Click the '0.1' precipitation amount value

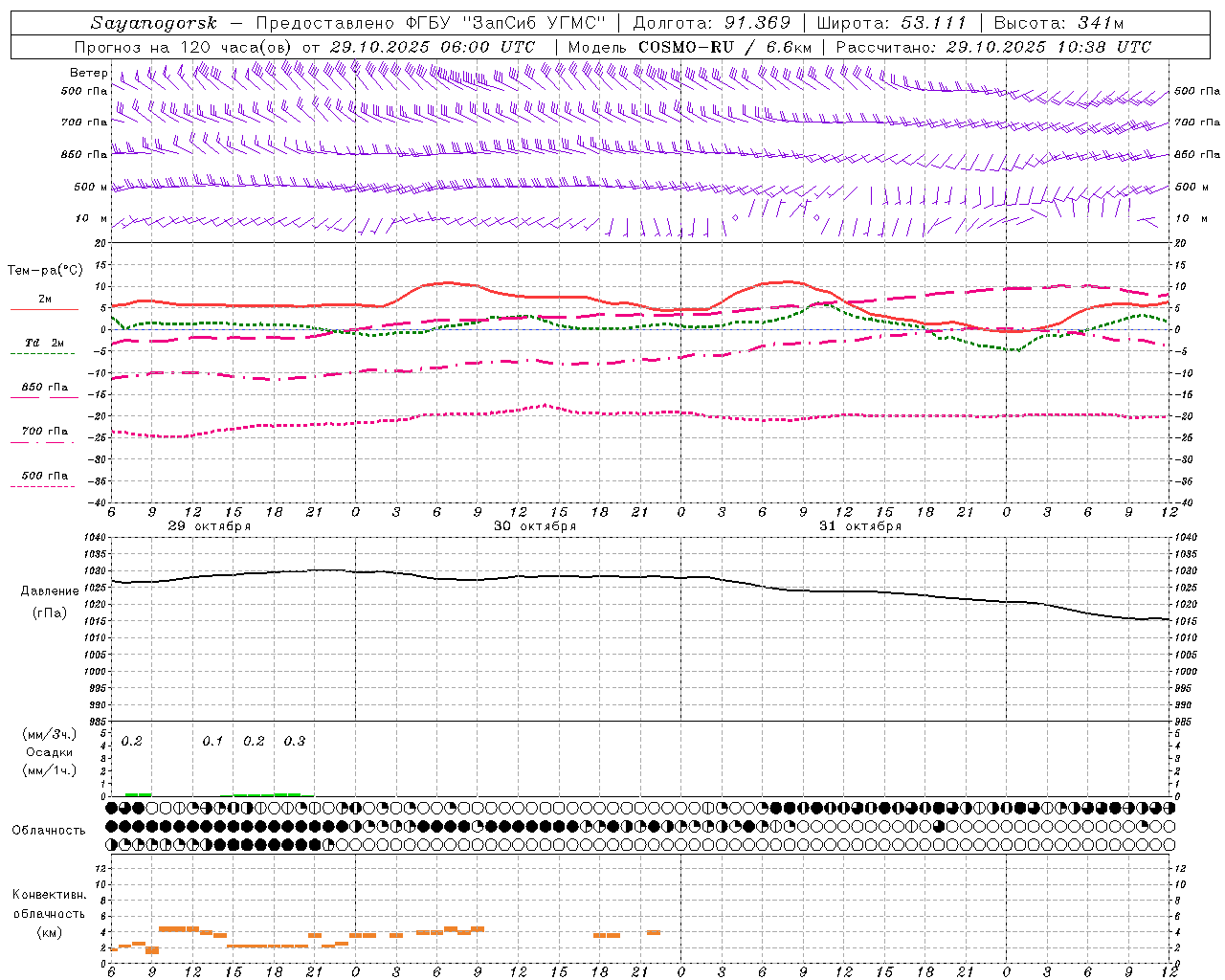tap(212, 742)
